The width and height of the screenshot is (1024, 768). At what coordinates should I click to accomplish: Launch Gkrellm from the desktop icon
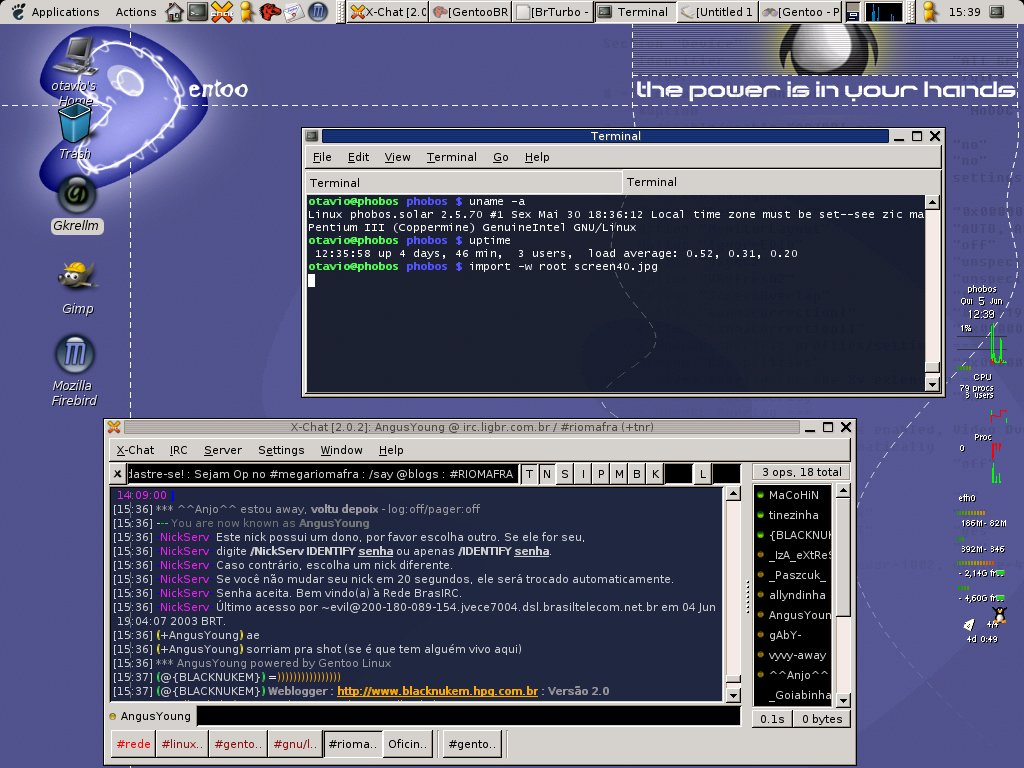[x=77, y=205]
